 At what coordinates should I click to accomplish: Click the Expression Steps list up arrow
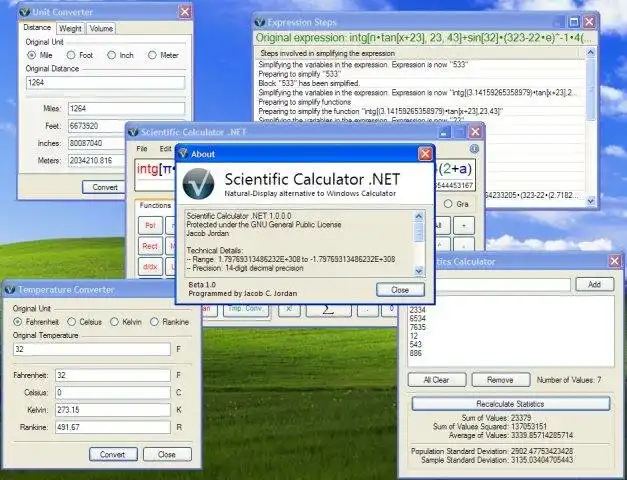click(591, 52)
